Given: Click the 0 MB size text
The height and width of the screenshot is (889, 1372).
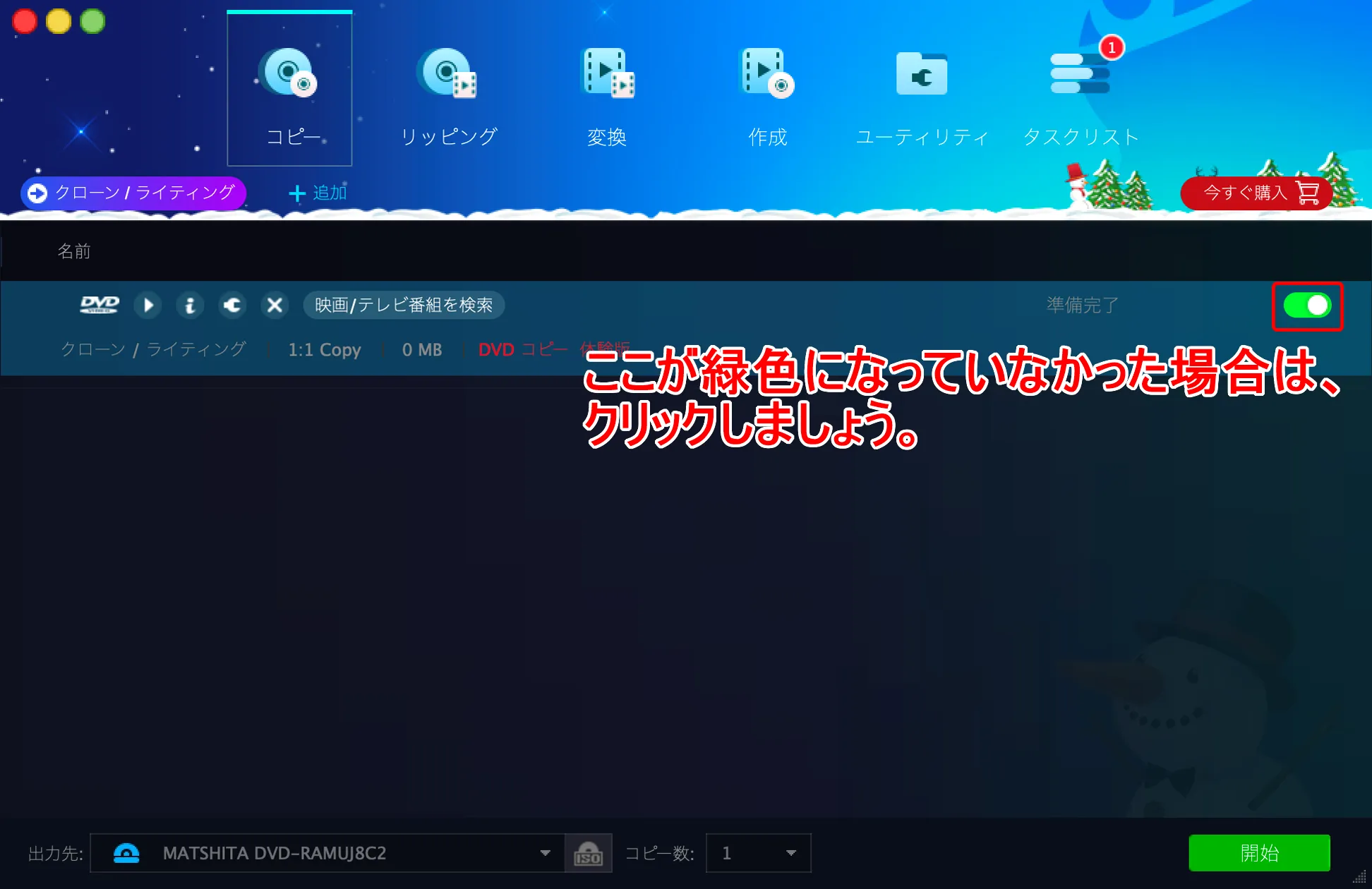Looking at the screenshot, I should tap(422, 349).
